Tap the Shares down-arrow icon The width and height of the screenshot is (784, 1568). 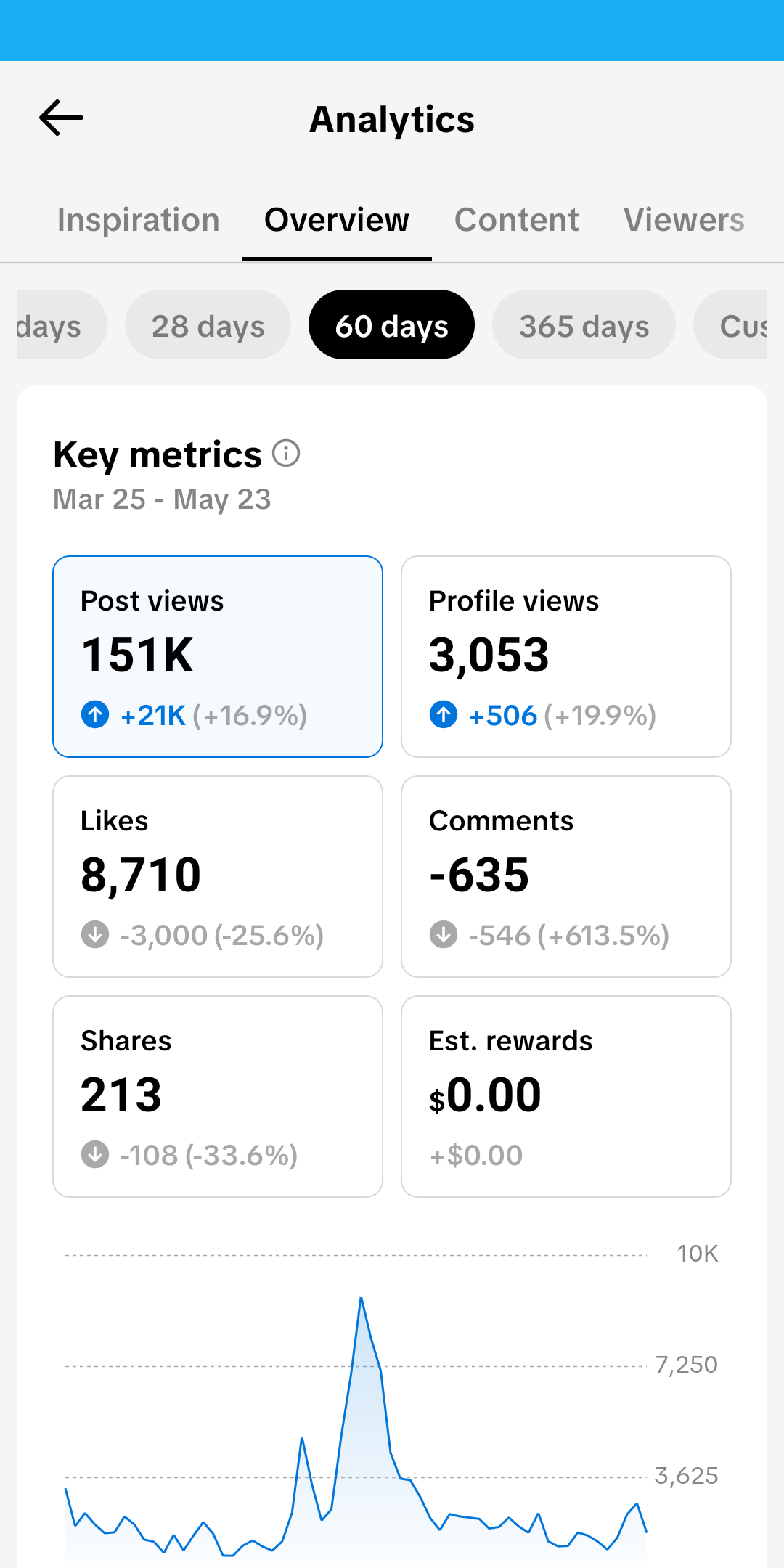click(x=95, y=1155)
